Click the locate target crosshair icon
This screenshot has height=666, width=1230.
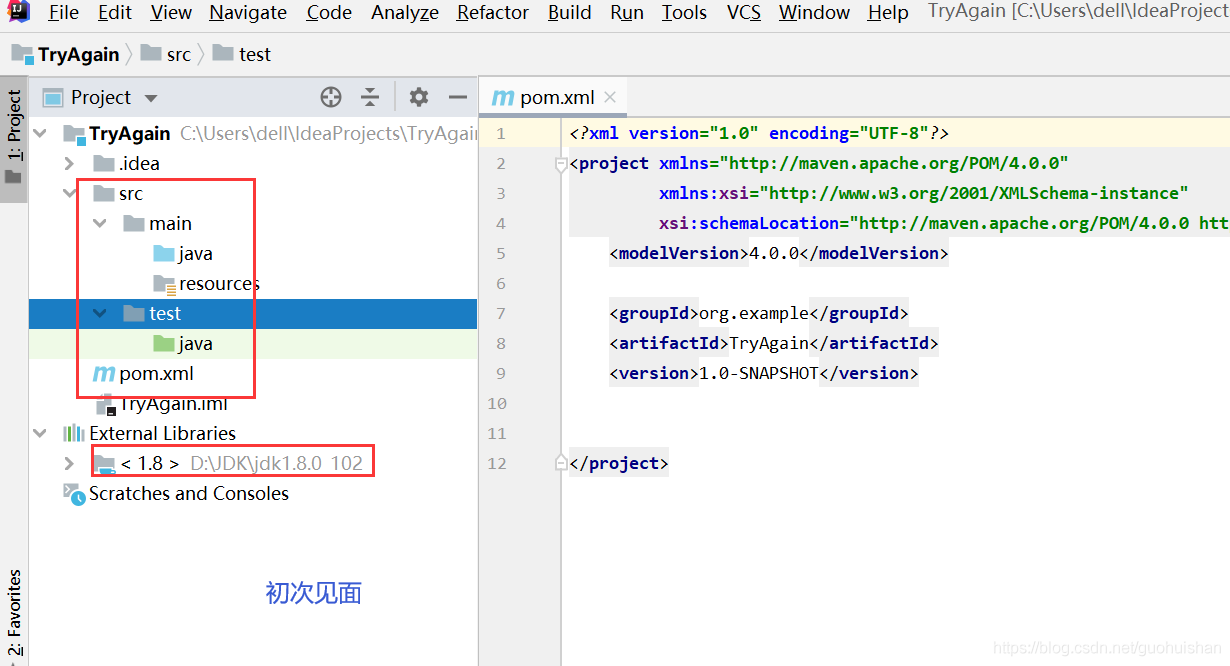(x=331, y=97)
